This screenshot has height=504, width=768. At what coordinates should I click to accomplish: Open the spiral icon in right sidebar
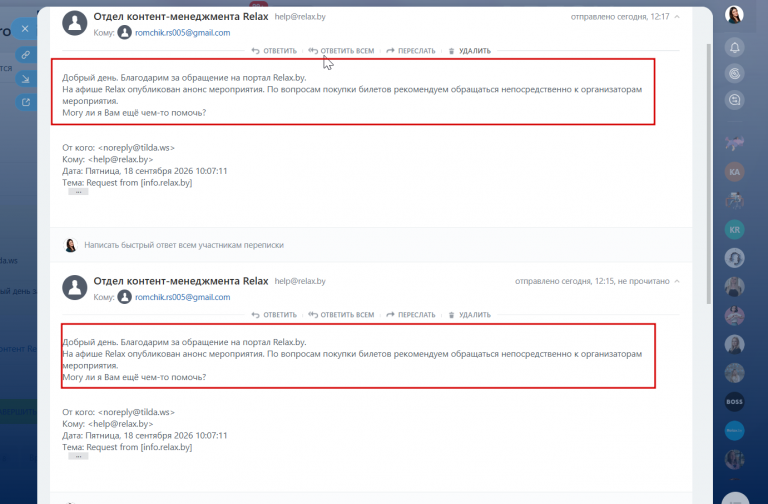[x=735, y=73]
